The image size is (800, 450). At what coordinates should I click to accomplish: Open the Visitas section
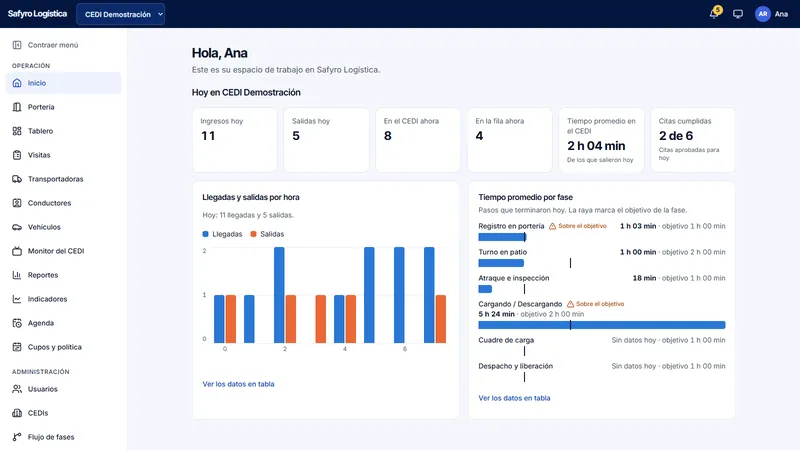point(63,155)
